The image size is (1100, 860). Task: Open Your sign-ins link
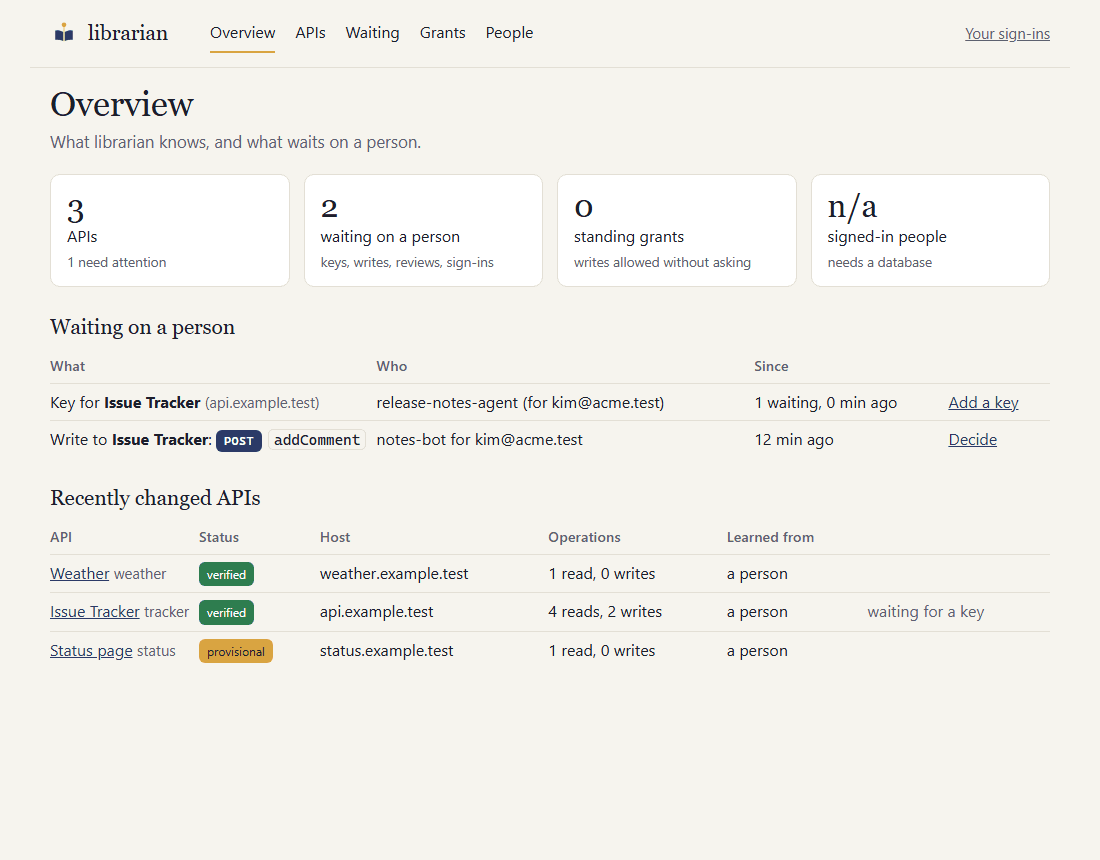[1007, 34]
